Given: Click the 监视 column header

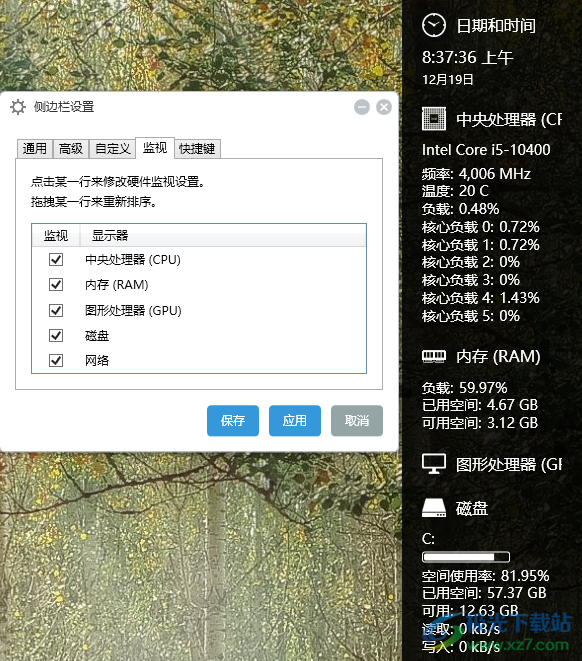Looking at the screenshot, I should tap(56, 235).
